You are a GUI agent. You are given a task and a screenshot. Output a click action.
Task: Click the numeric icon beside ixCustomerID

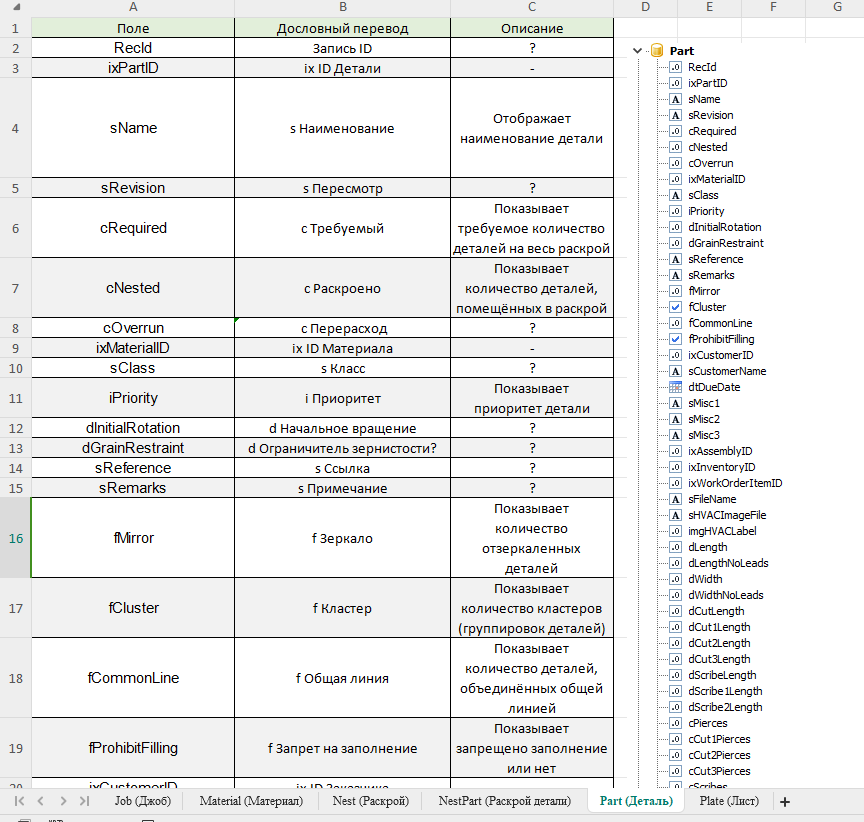[676, 355]
